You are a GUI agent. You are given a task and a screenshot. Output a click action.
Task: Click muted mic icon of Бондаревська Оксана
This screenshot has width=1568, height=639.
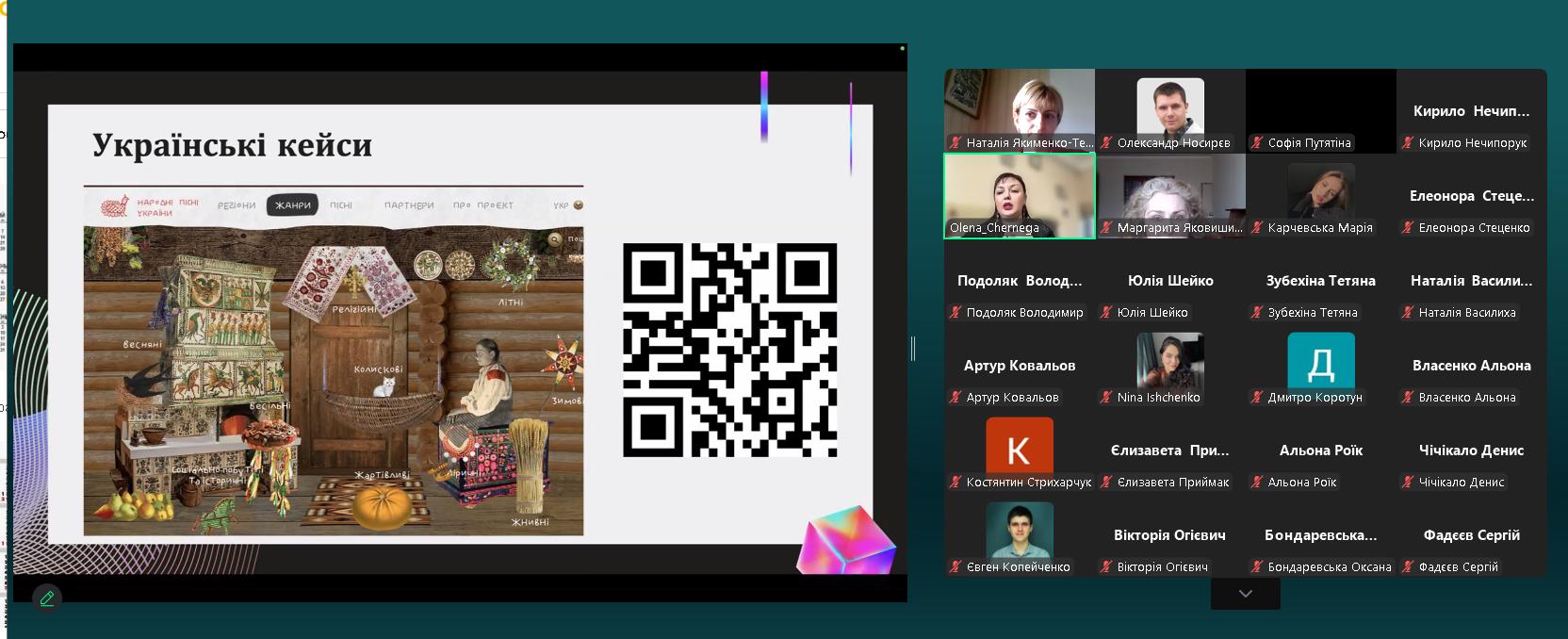click(x=1257, y=567)
